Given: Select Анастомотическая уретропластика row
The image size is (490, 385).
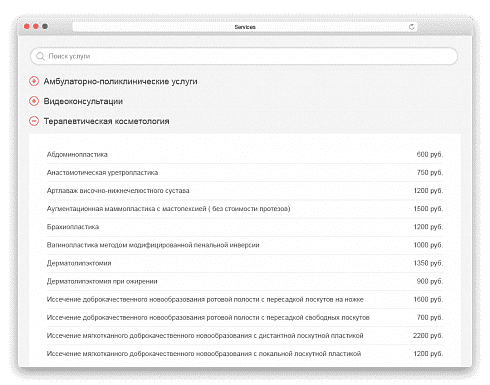Looking at the screenshot, I should pos(245,173).
